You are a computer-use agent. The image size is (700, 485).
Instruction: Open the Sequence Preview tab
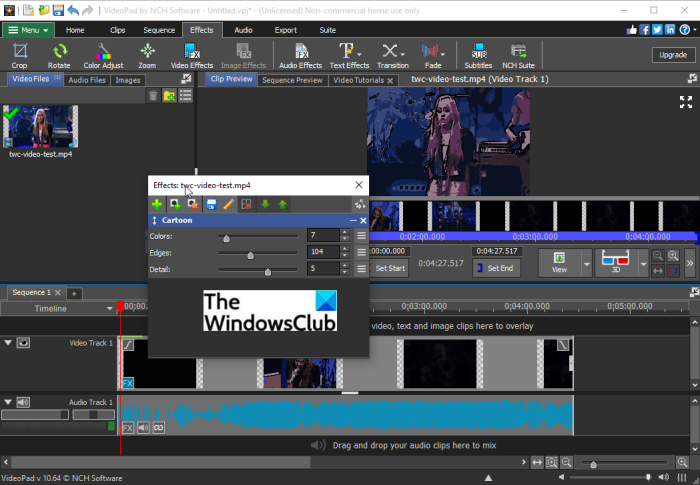click(292, 80)
